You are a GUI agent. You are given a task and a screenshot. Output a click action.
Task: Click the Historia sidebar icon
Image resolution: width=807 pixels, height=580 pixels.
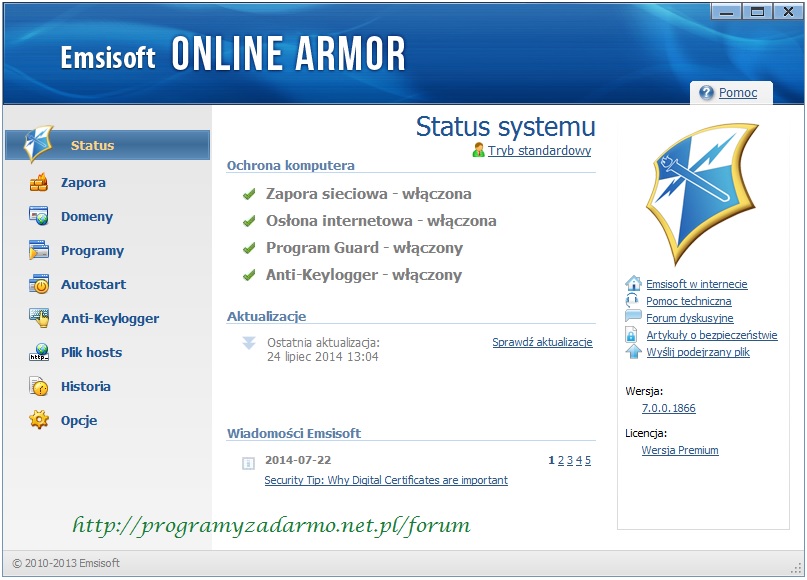pyautogui.click(x=39, y=387)
